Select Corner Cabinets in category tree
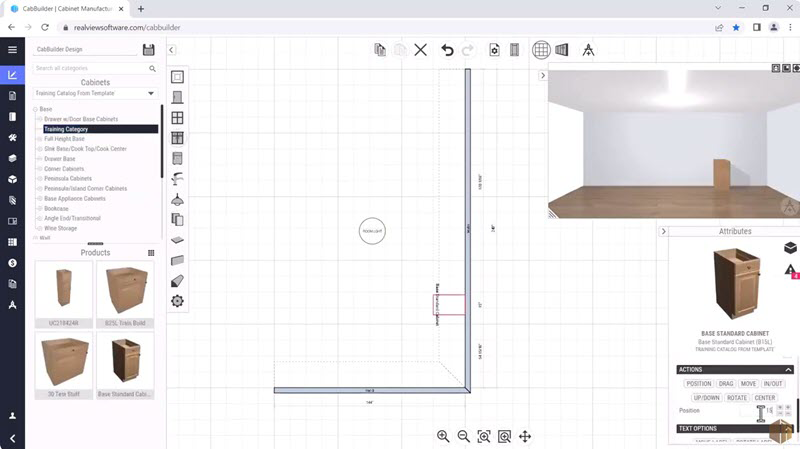Image resolution: width=800 pixels, height=449 pixels. (x=67, y=169)
